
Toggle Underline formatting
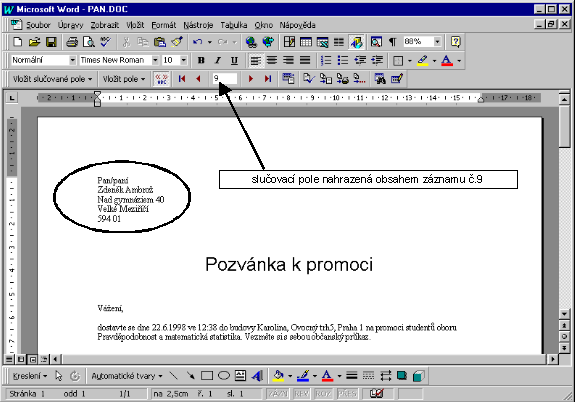tap(234, 60)
